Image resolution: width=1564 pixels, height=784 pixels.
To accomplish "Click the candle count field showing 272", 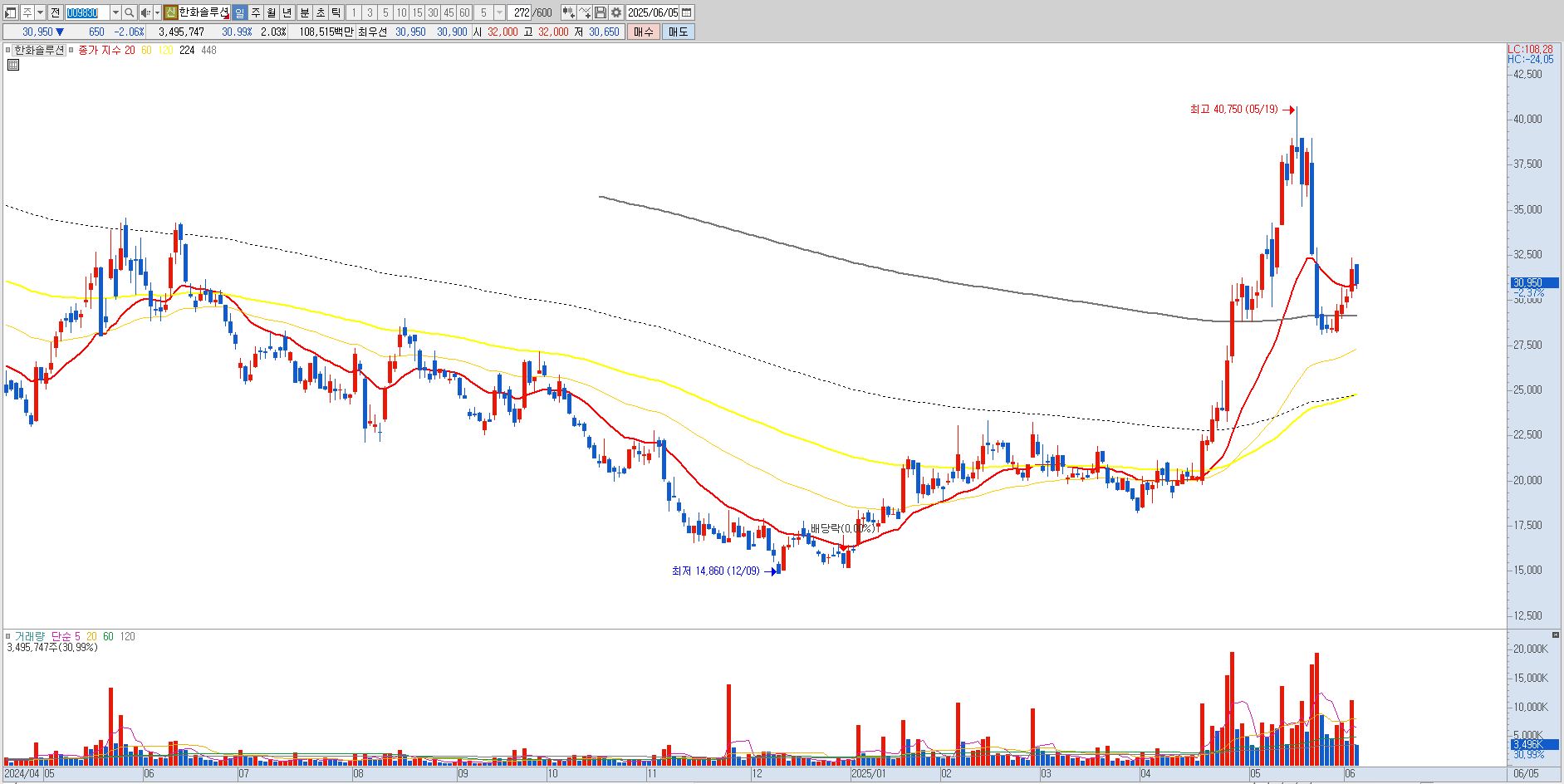I will (520, 12).
